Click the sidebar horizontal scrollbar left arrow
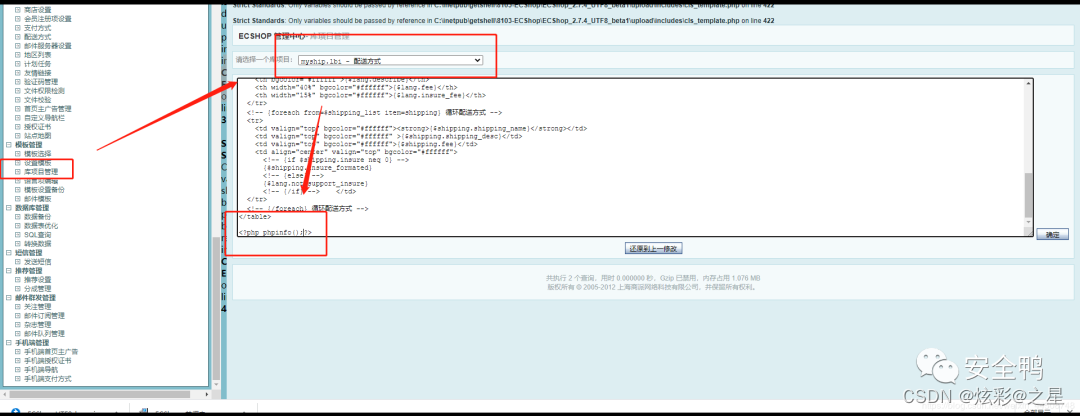This screenshot has width=1080, height=416. click(4, 394)
